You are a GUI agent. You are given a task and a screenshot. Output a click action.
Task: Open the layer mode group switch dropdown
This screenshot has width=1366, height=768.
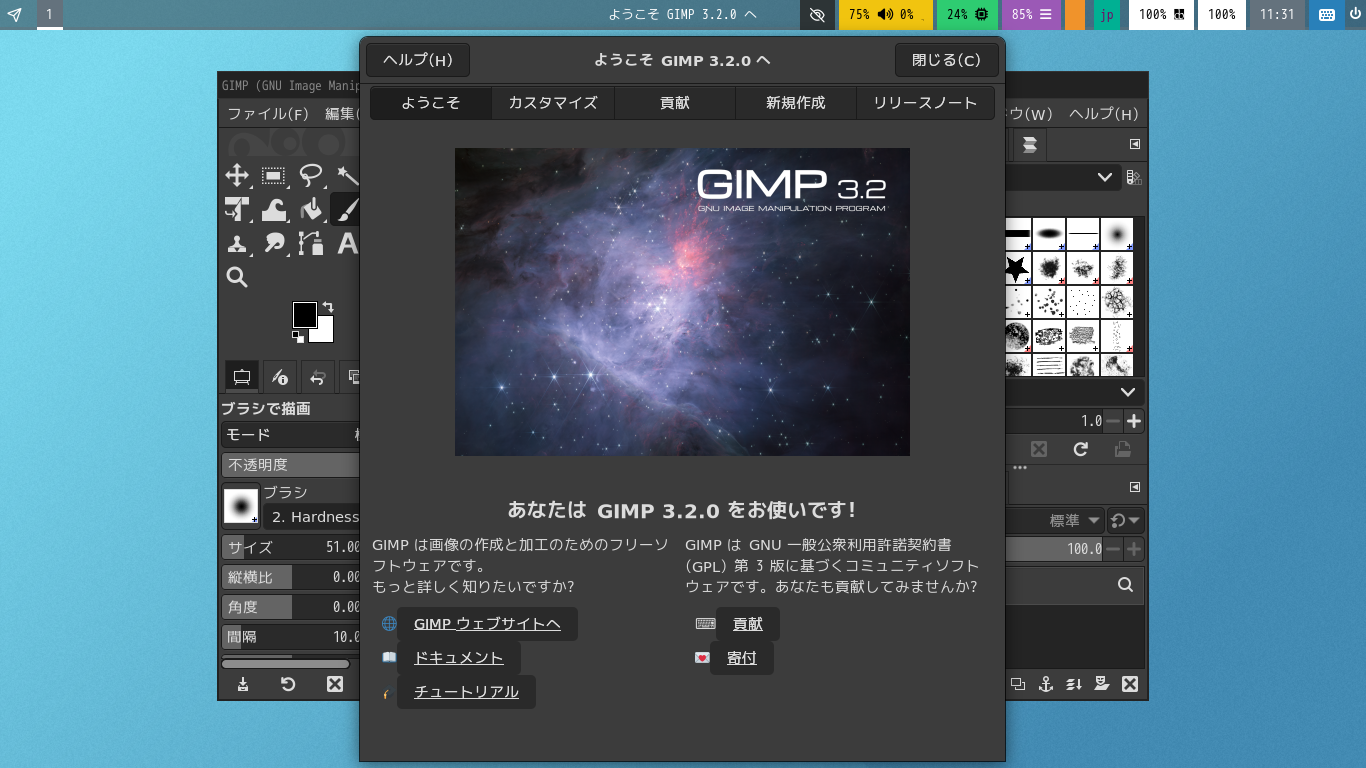pos(1126,521)
